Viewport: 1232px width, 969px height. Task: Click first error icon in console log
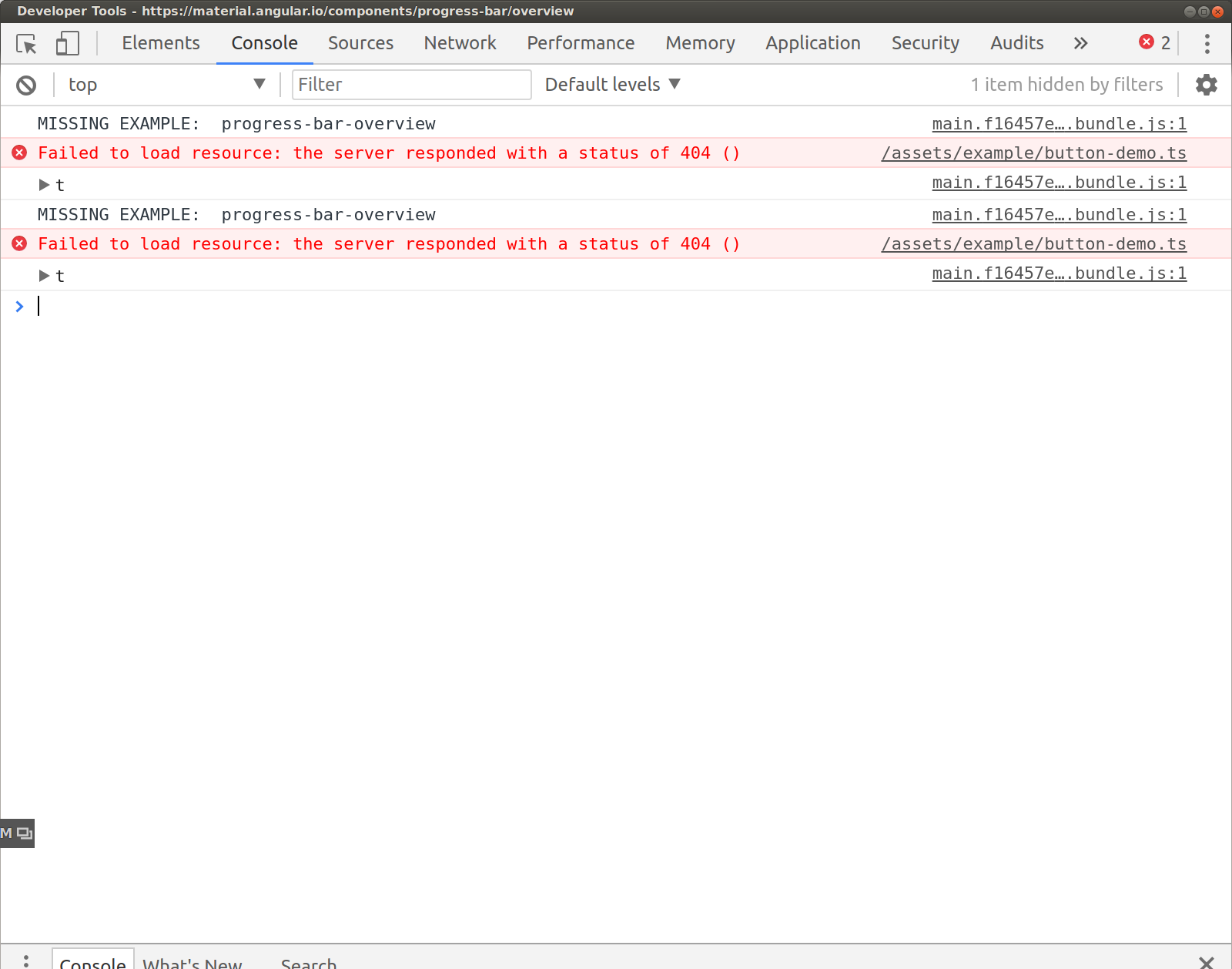pyautogui.click(x=20, y=153)
